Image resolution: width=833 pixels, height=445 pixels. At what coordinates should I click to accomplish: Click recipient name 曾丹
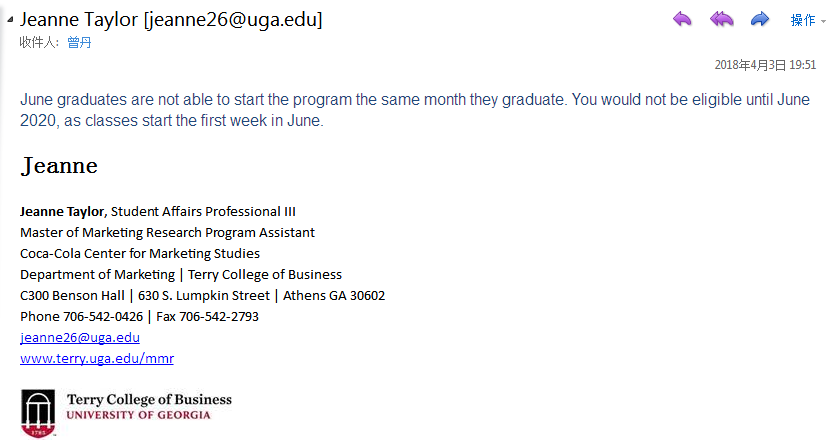[x=79, y=42]
